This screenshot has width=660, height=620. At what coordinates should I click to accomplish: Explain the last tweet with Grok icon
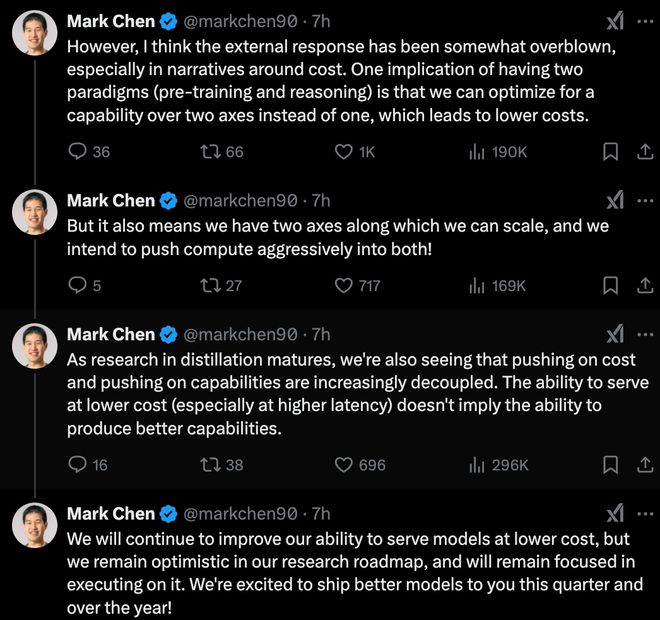pyautogui.click(x=615, y=514)
